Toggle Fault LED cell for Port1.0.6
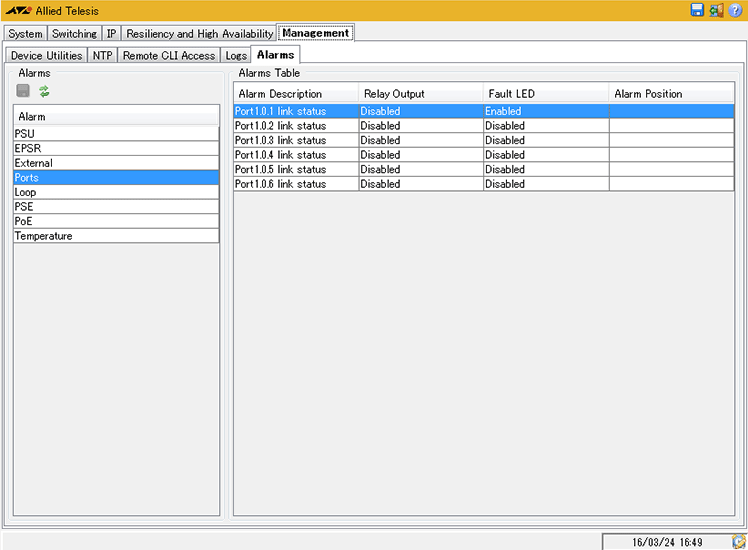748x550 pixels. coord(546,184)
